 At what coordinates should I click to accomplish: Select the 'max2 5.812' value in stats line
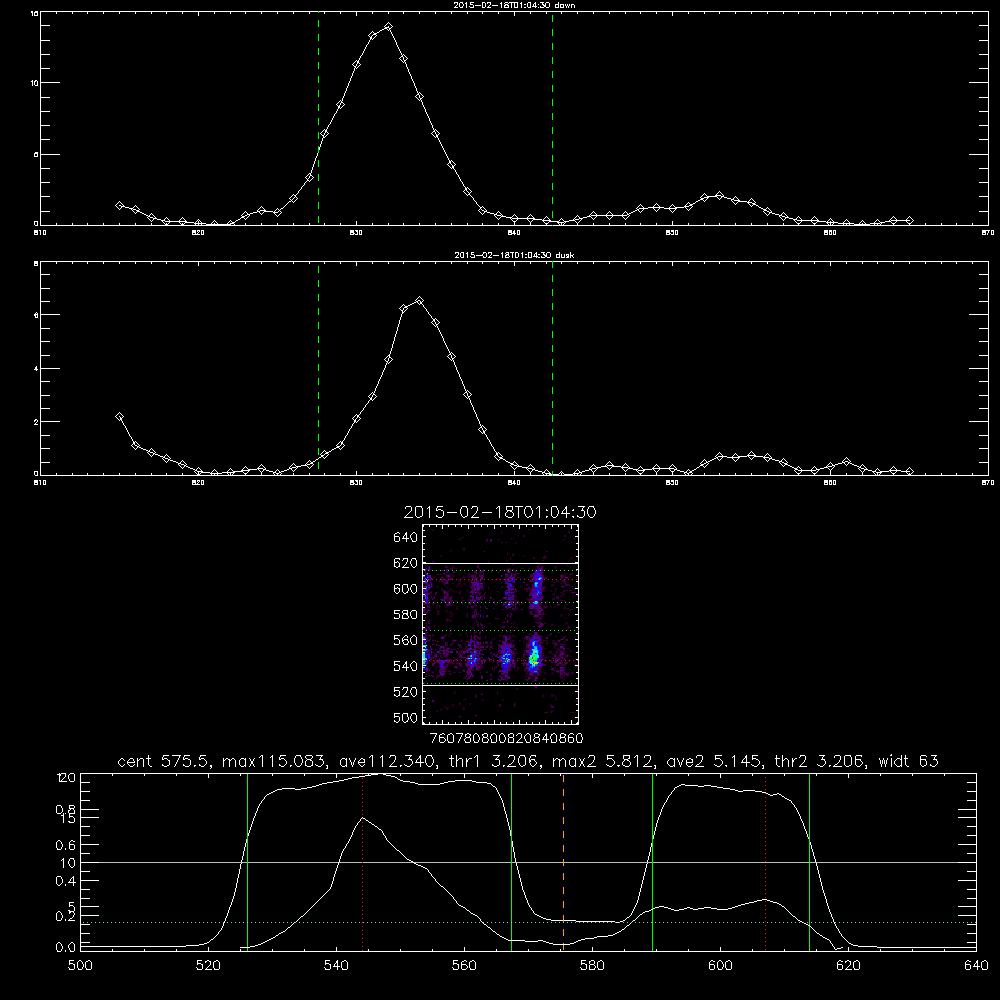pyautogui.click(x=603, y=761)
